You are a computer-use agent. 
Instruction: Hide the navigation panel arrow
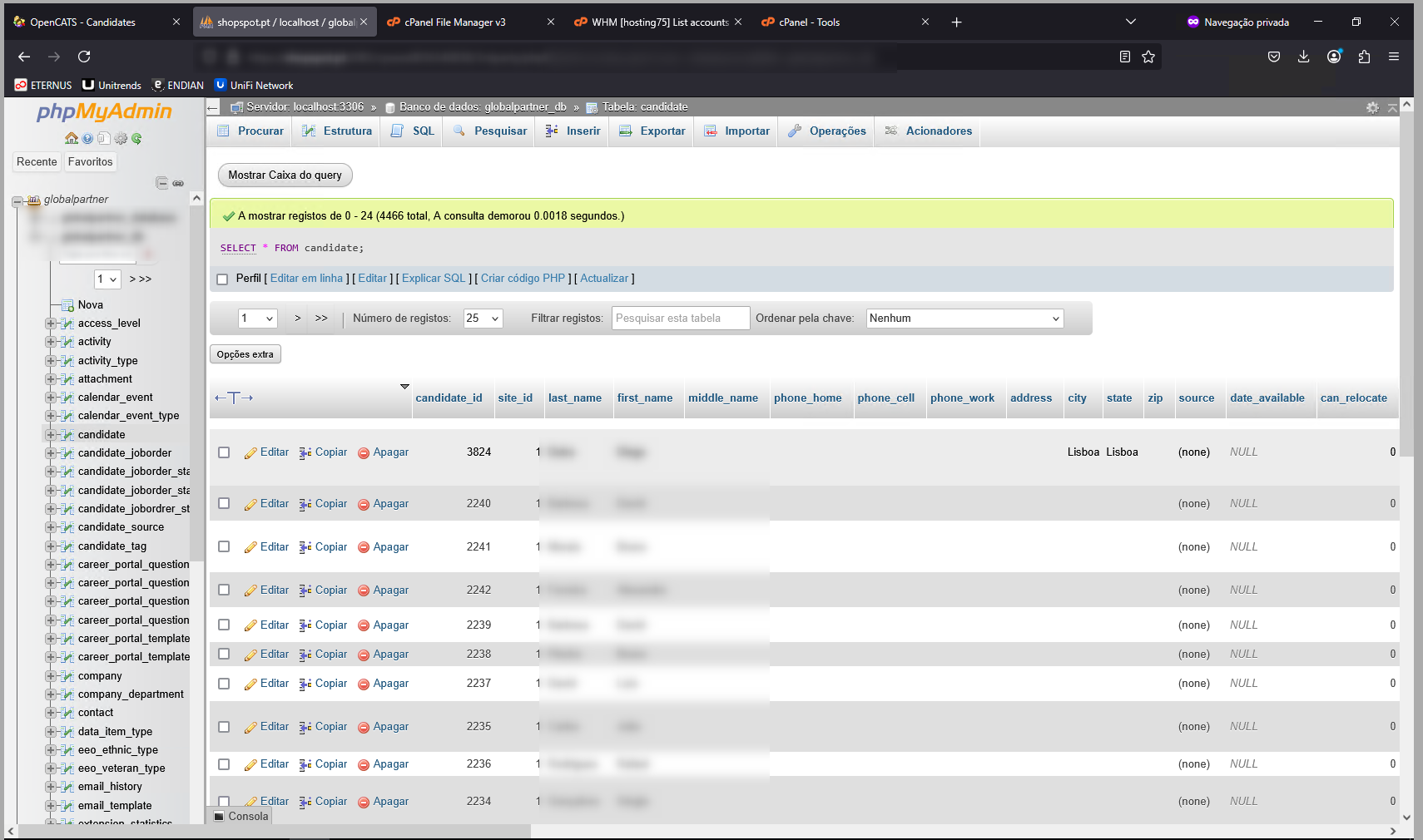[x=212, y=107]
